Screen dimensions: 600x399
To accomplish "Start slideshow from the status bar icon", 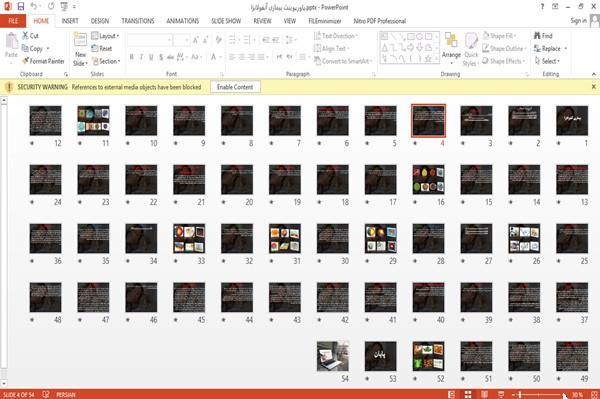I will tap(501, 394).
